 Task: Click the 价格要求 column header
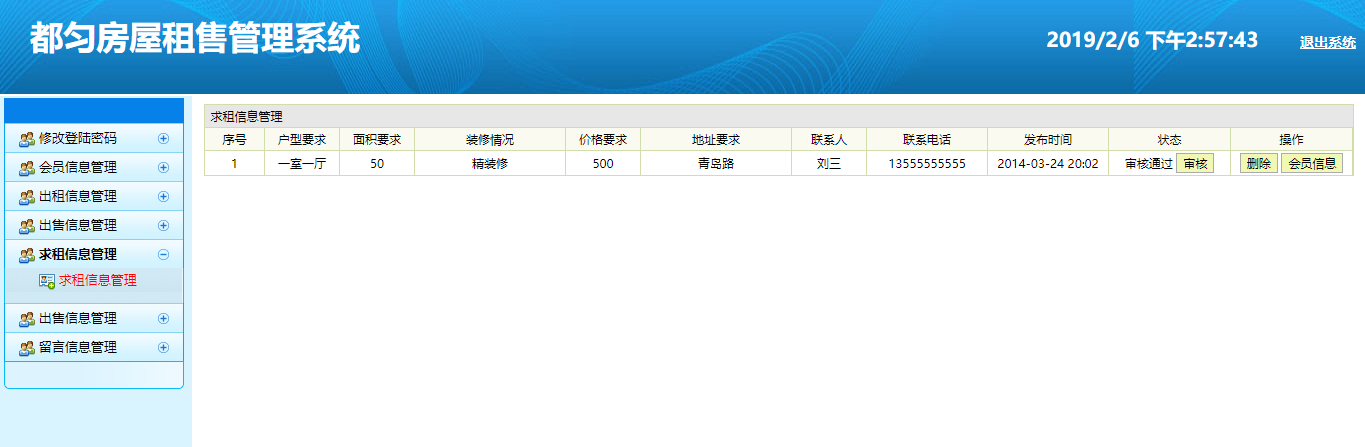pyautogui.click(x=603, y=139)
